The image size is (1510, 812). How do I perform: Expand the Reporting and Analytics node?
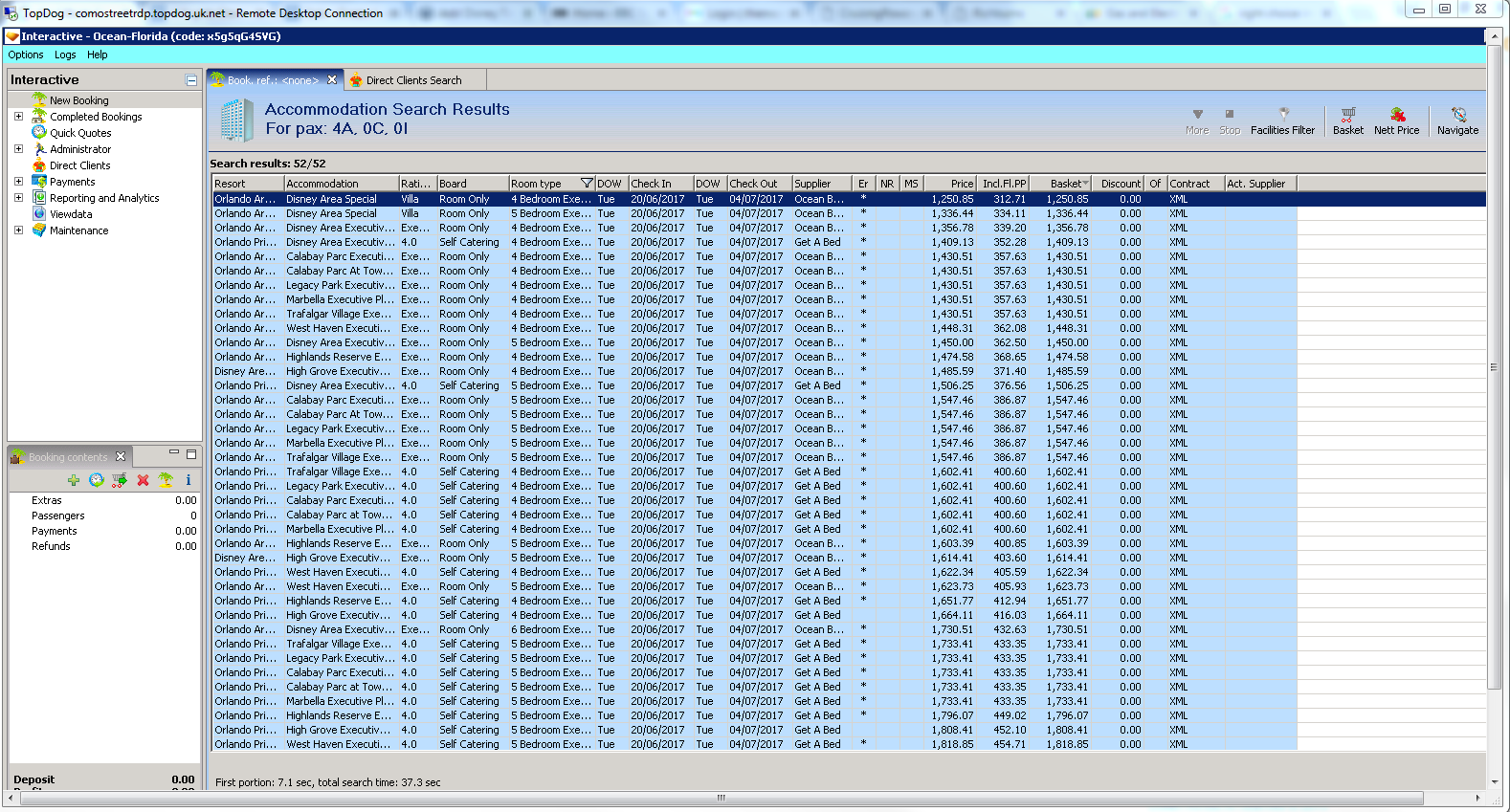18,198
